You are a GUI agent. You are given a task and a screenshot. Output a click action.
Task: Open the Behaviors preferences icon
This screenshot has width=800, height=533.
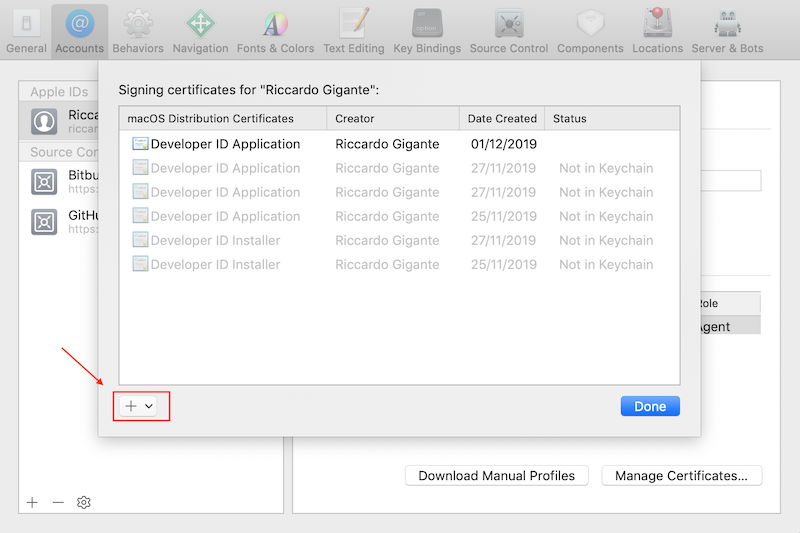click(x=138, y=30)
